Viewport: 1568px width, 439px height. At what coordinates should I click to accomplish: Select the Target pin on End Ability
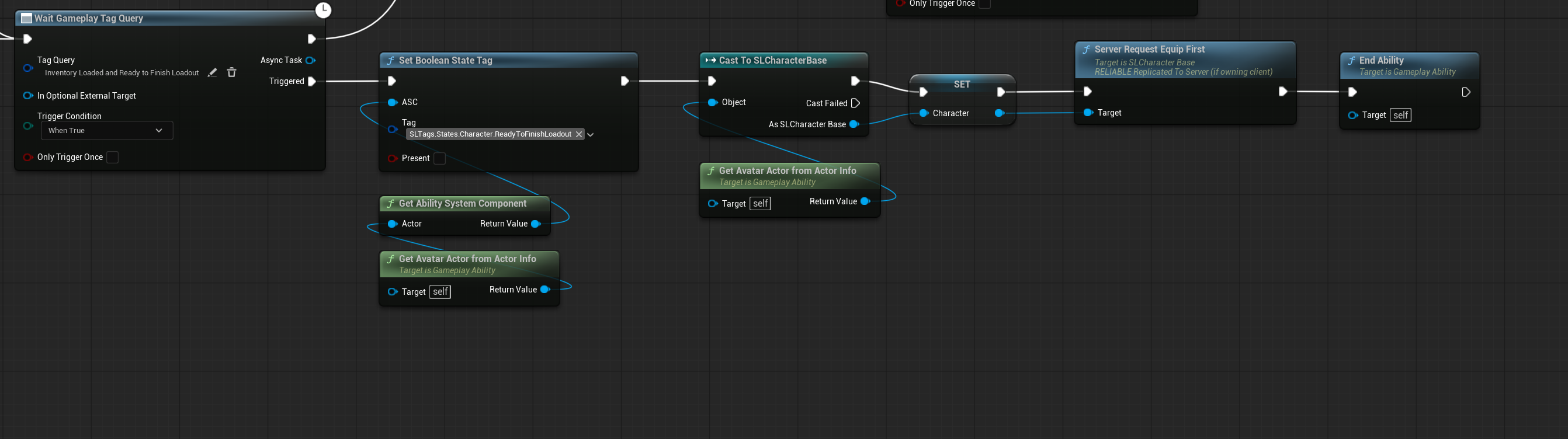click(x=1353, y=115)
